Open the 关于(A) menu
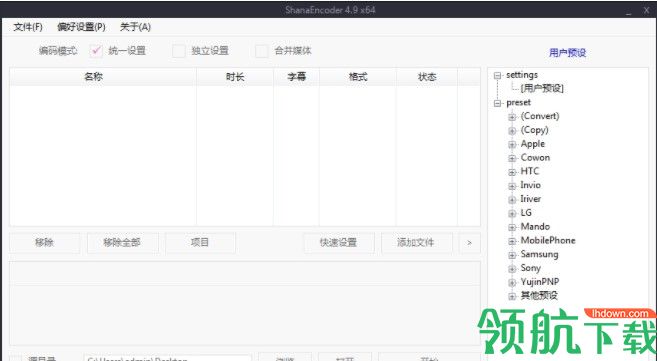 click(135, 27)
